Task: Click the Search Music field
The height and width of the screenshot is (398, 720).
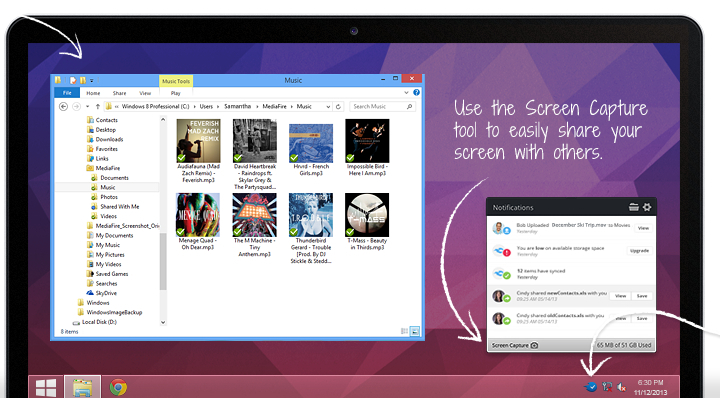Action: (x=382, y=107)
